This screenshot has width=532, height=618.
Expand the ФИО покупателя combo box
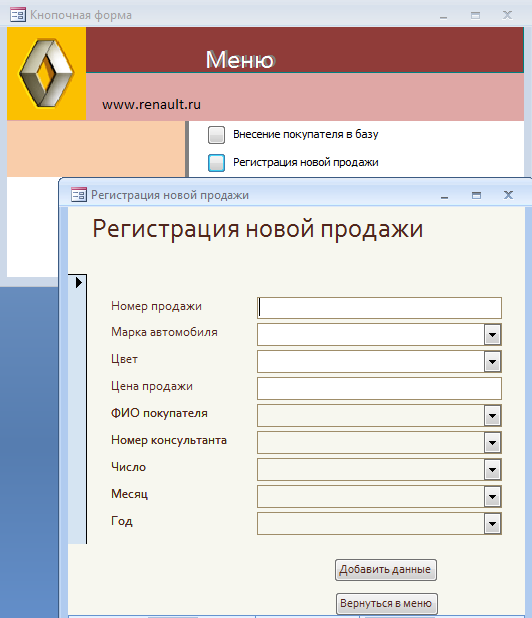click(x=492, y=415)
